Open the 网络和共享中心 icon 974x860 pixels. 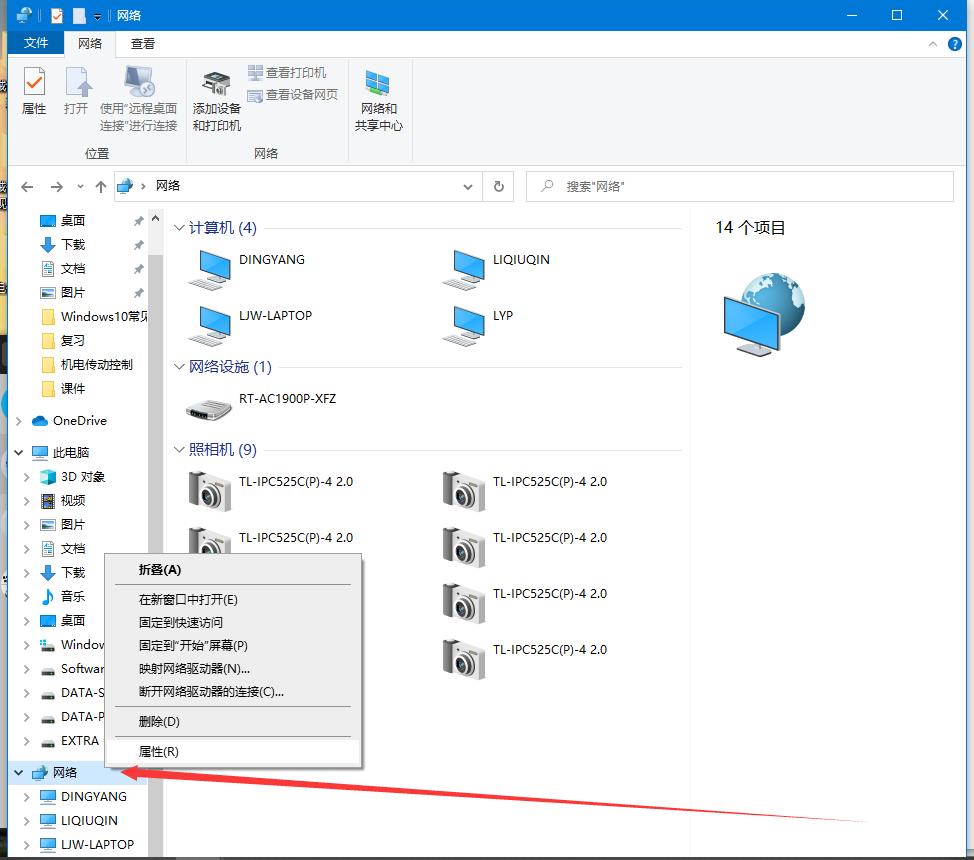pyautogui.click(x=379, y=97)
